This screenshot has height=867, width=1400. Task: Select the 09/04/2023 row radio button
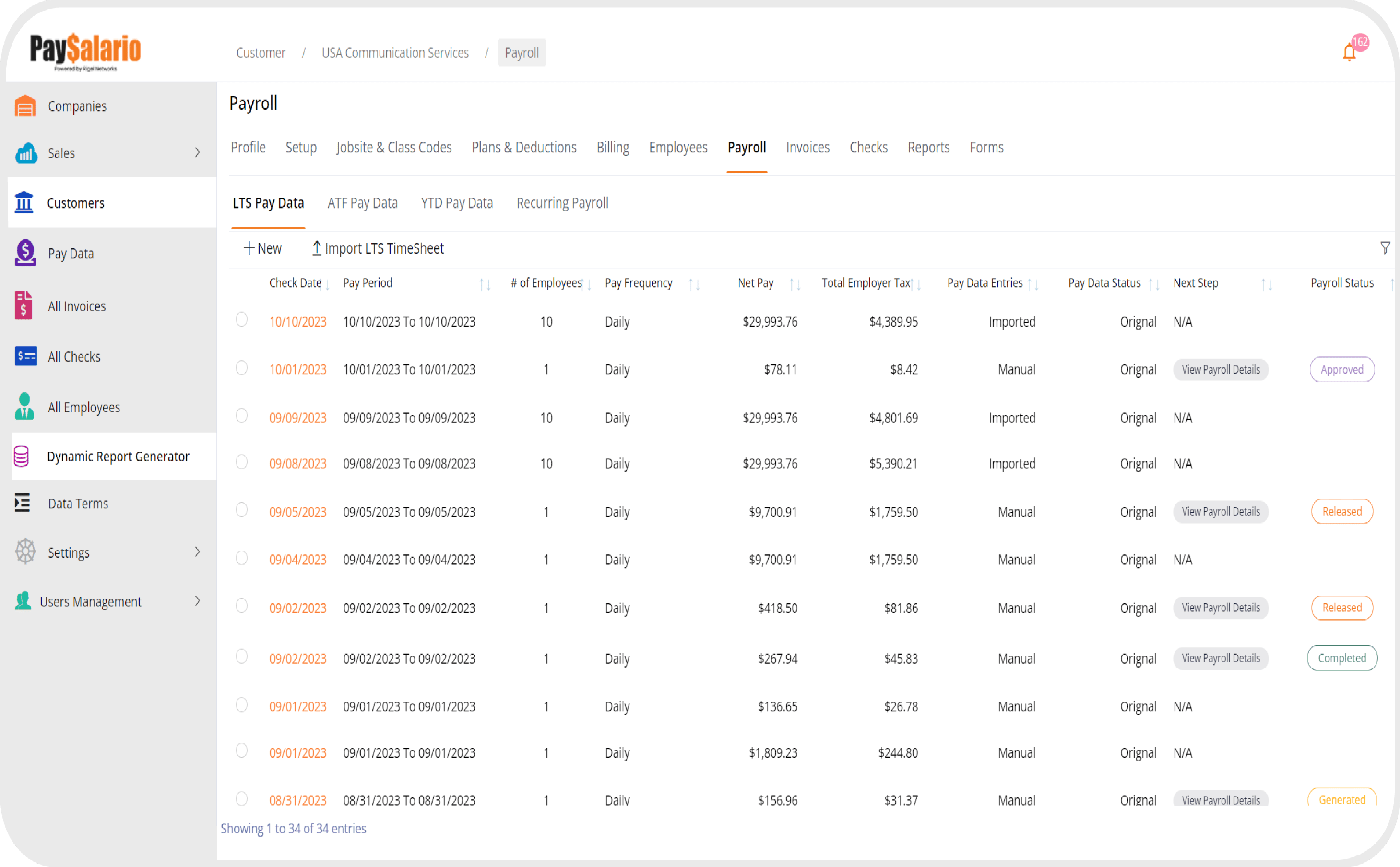click(x=241, y=558)
